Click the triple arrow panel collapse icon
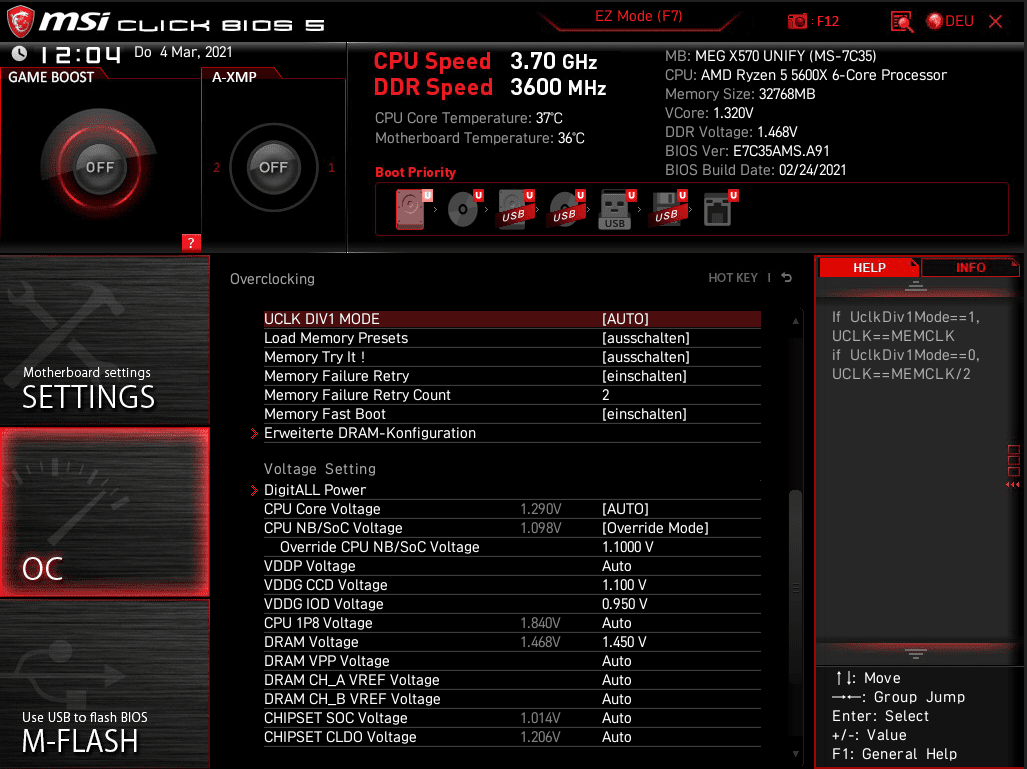The image size is (1027, 769). pos(1013,485)
